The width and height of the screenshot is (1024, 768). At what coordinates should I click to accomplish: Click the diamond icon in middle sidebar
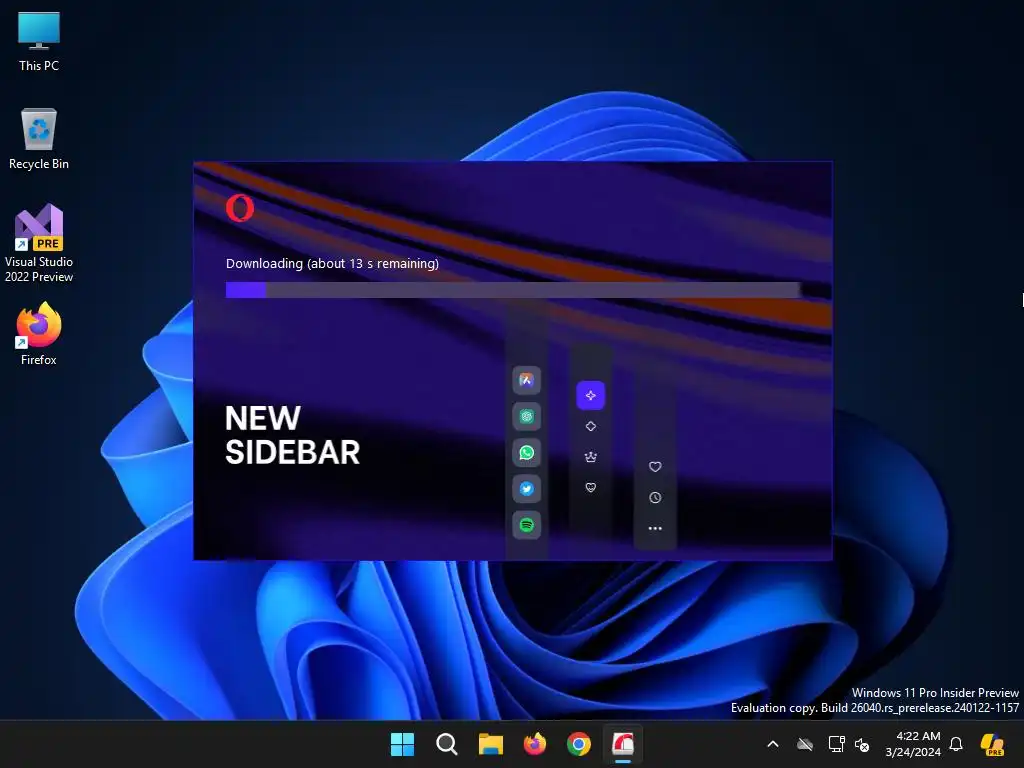(x=590, y=426)
